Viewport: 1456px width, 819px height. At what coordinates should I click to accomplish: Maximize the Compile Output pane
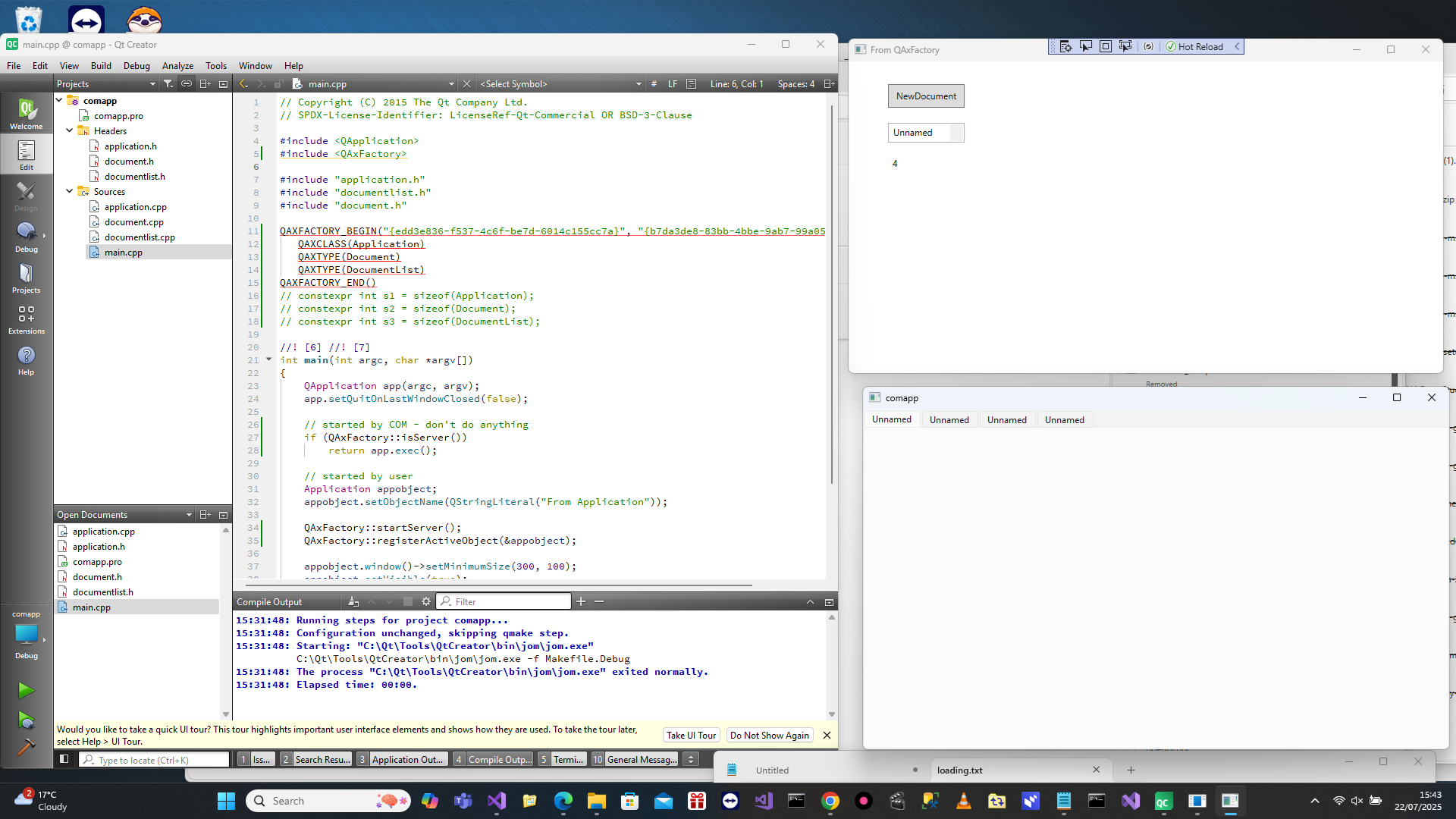pyautogui.click(x=829, y=601)
